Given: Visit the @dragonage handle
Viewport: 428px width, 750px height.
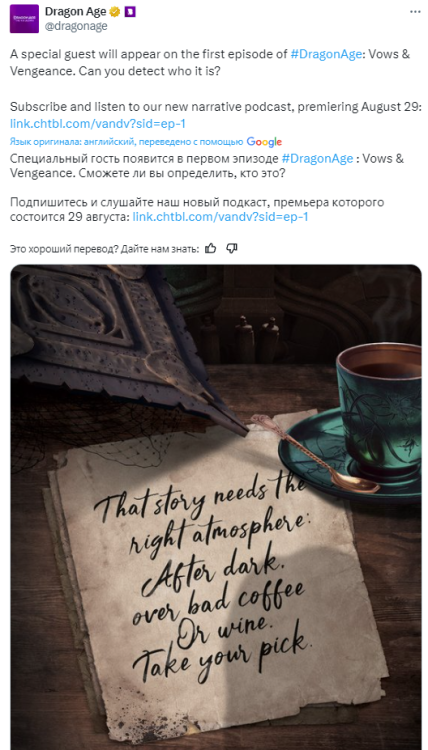Looking at the screenshot, I should coord(76,26).
